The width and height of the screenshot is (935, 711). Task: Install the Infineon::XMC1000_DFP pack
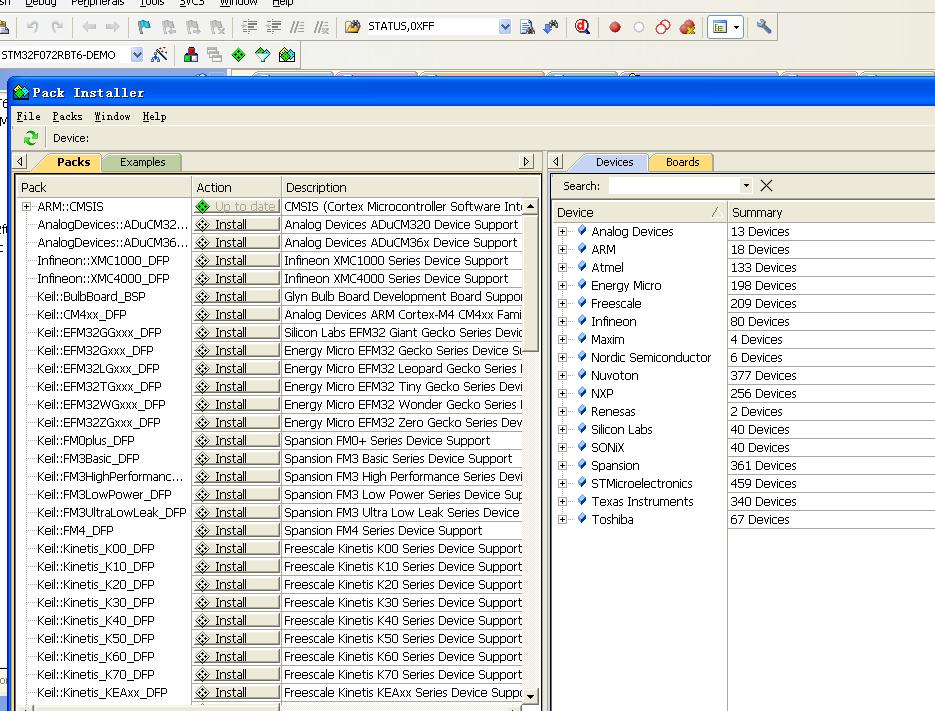point(236,261)
